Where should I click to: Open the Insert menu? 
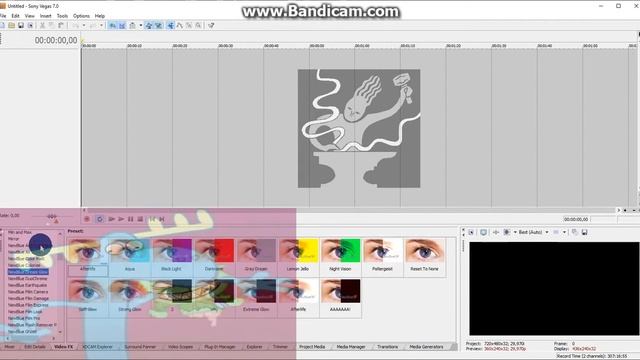point(45,16)
